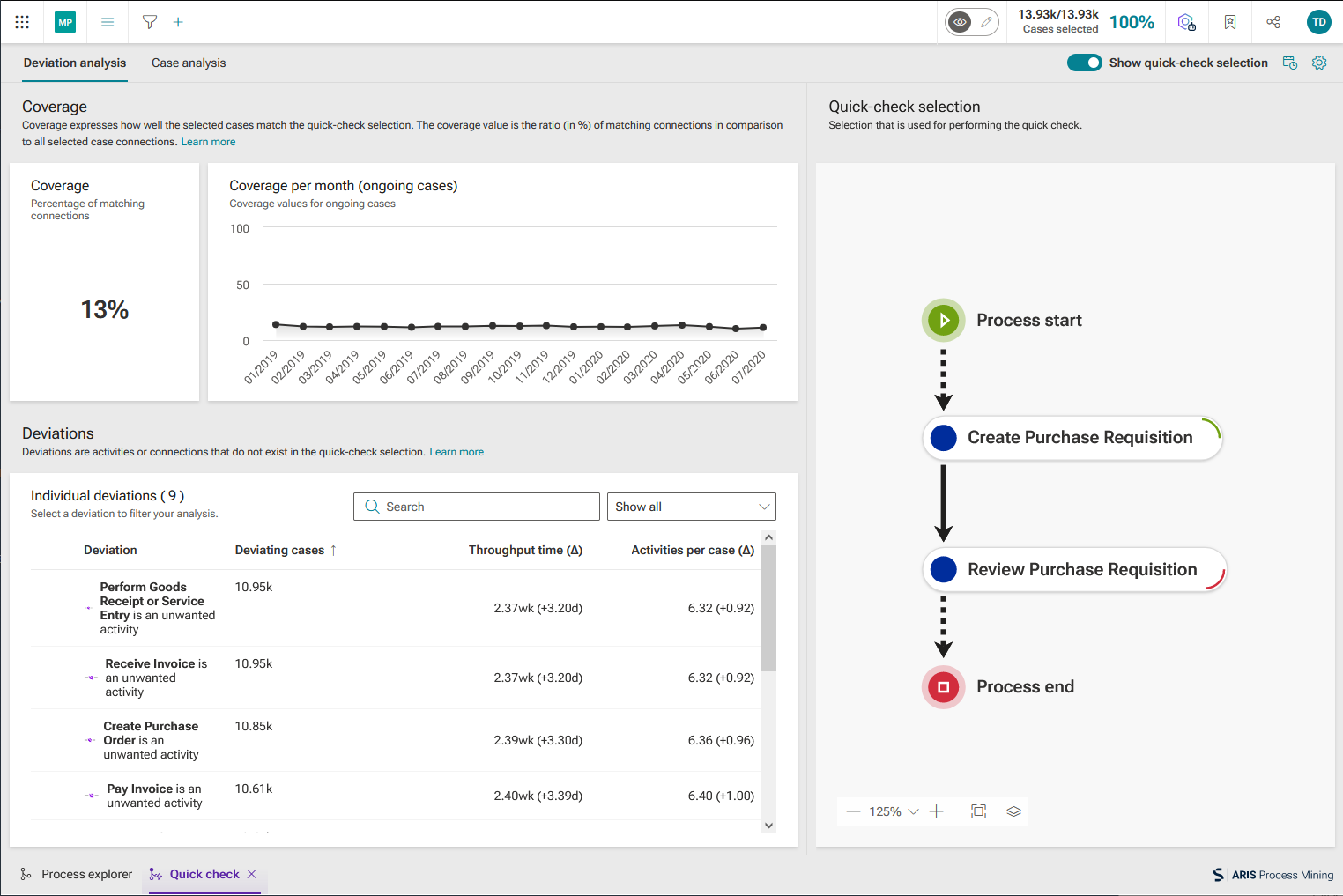Switch to Case analysis tab
Screen dimensions: 1343x896
click(189, 63)
